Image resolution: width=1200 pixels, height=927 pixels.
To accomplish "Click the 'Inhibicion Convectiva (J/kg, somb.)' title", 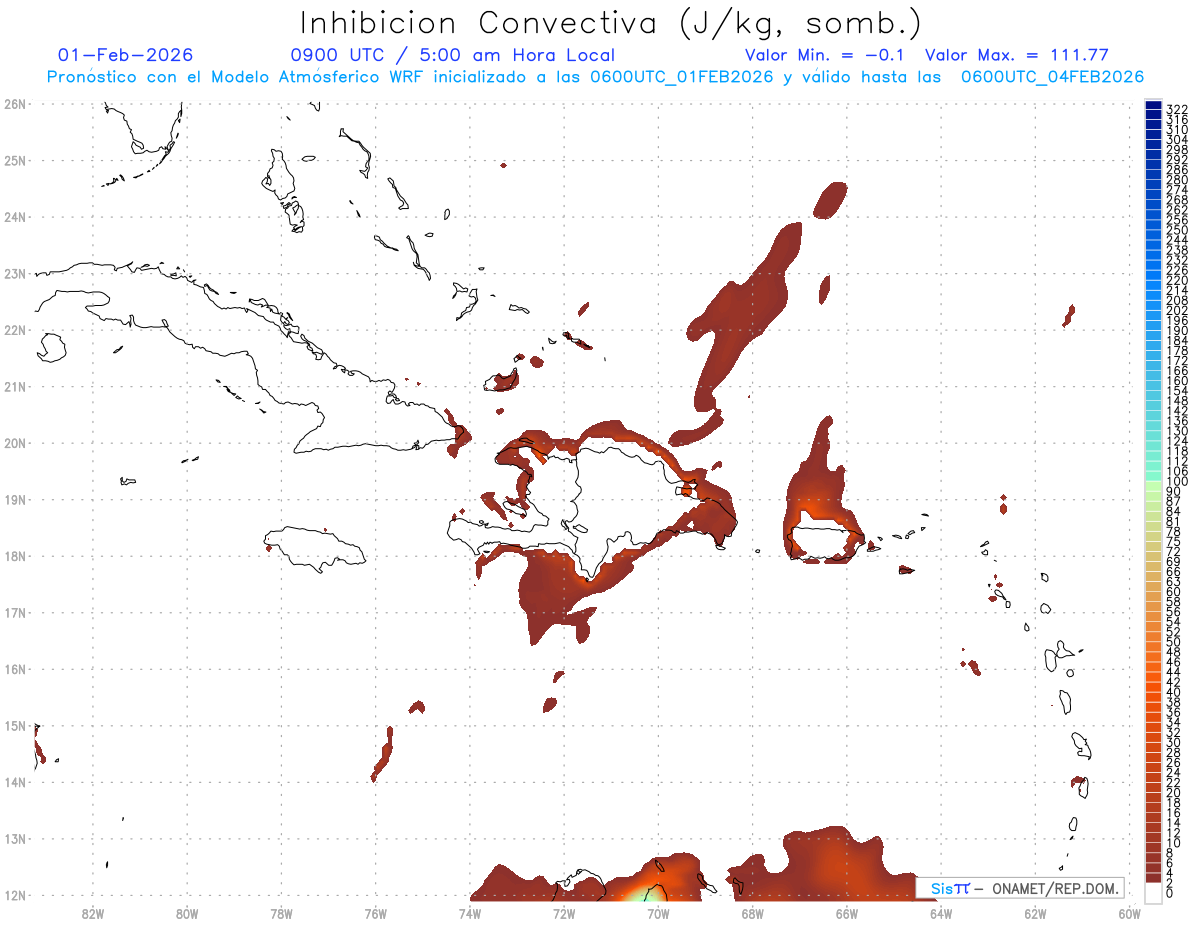I will pos(610,24).
